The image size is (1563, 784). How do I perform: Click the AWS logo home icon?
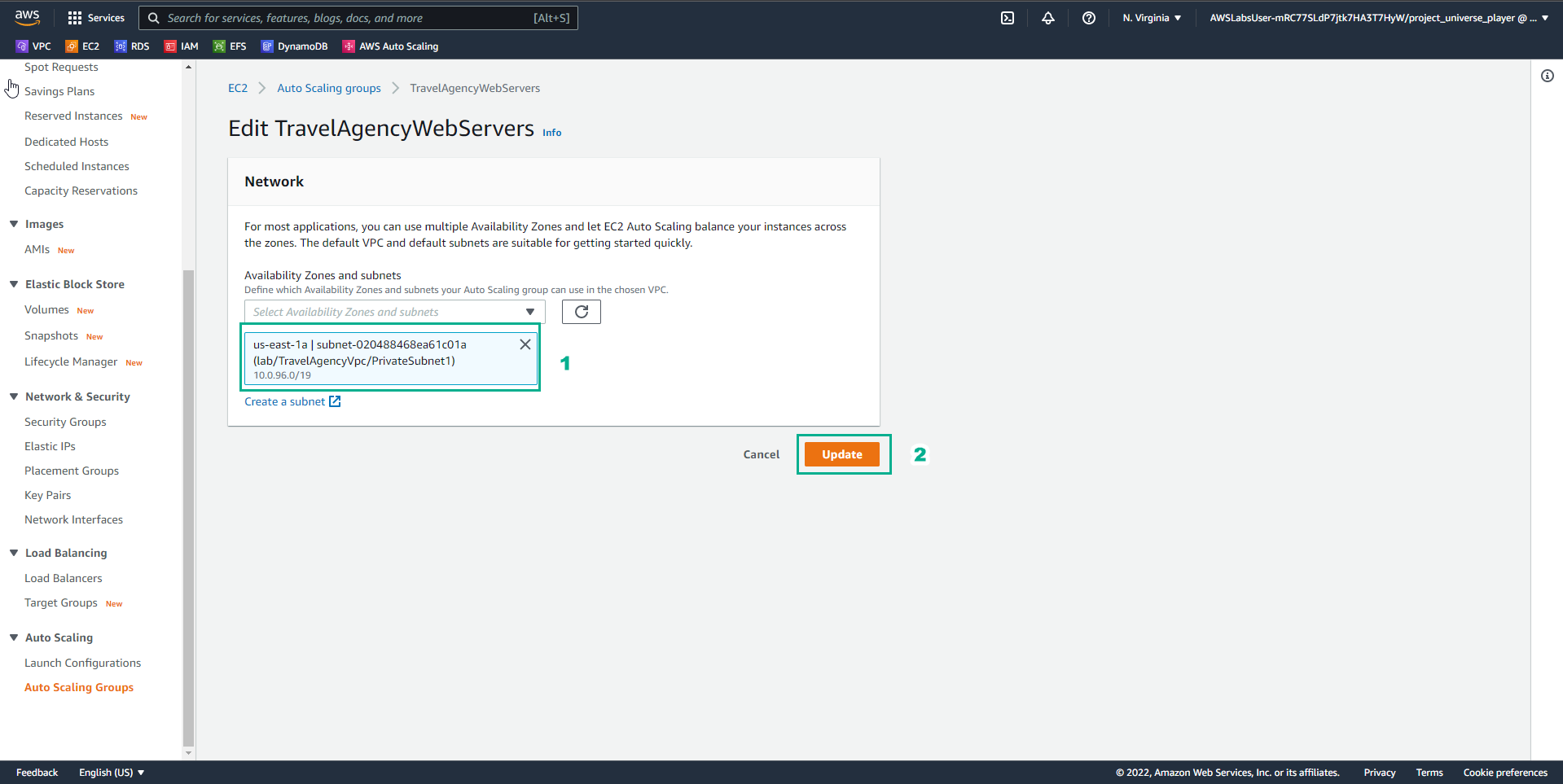[x=28, y=17]
